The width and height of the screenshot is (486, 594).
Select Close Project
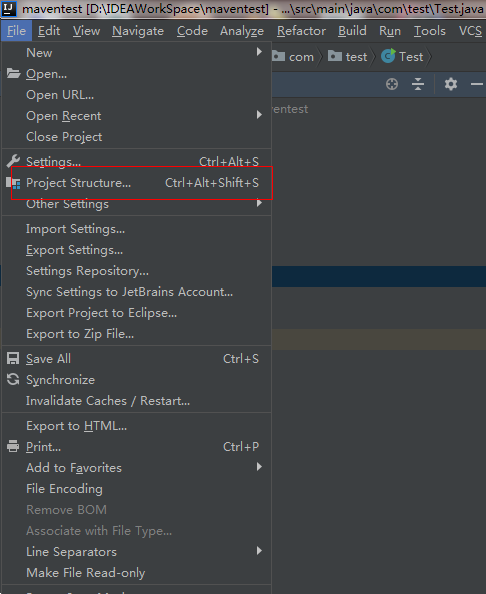pos(137,137)
